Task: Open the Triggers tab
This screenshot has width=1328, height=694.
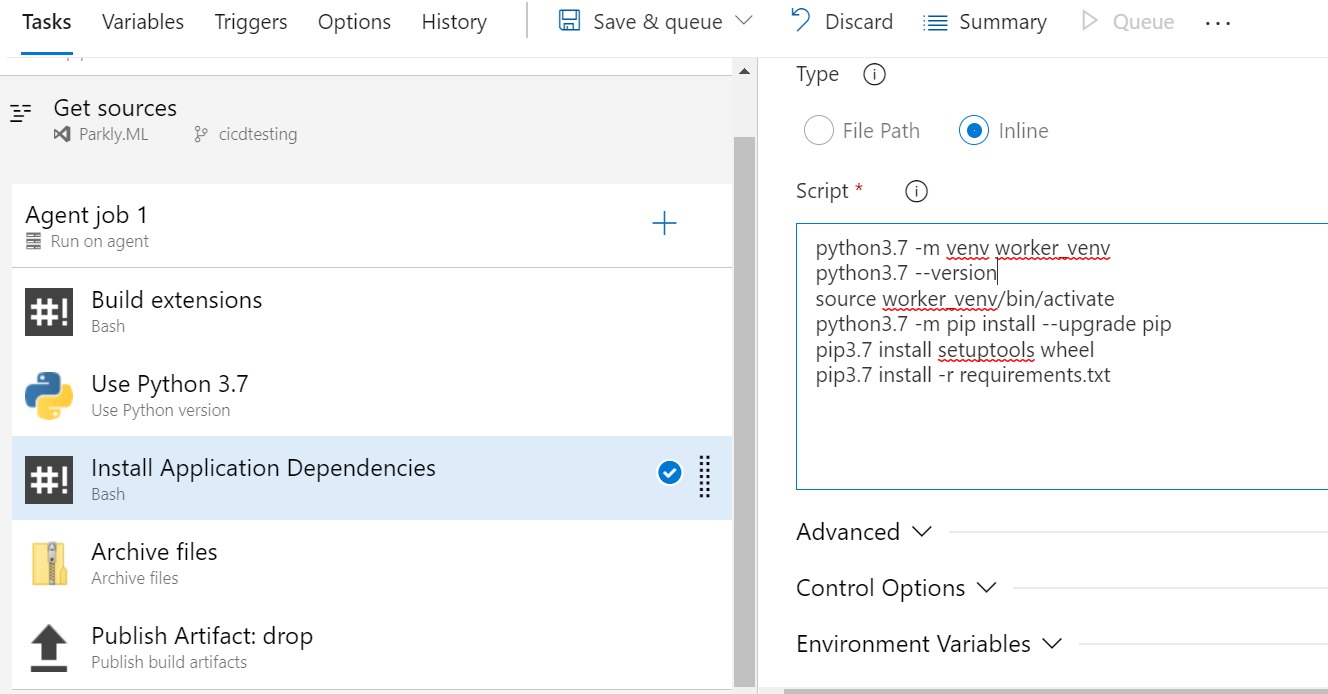Action: [x=251, y=22]
